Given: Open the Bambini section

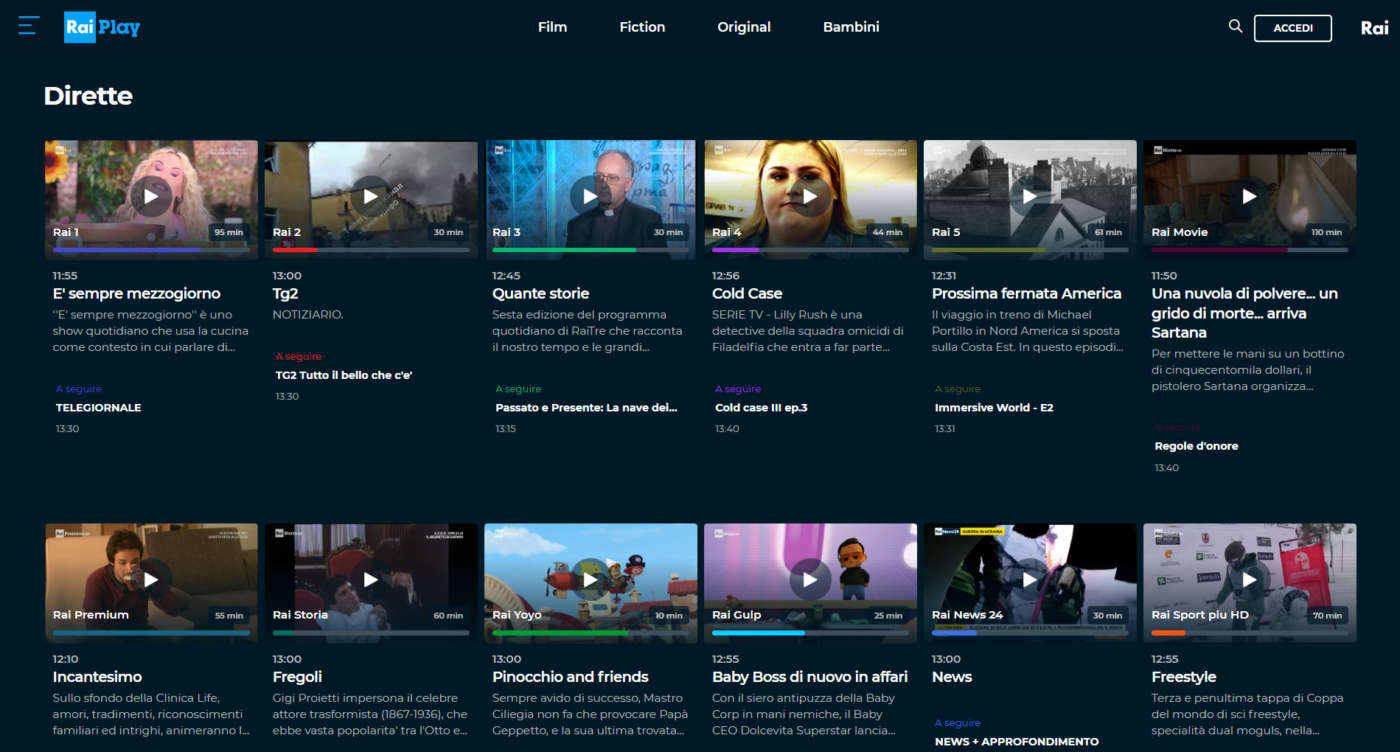Looking at the screenshot, I should click(851, 27).
